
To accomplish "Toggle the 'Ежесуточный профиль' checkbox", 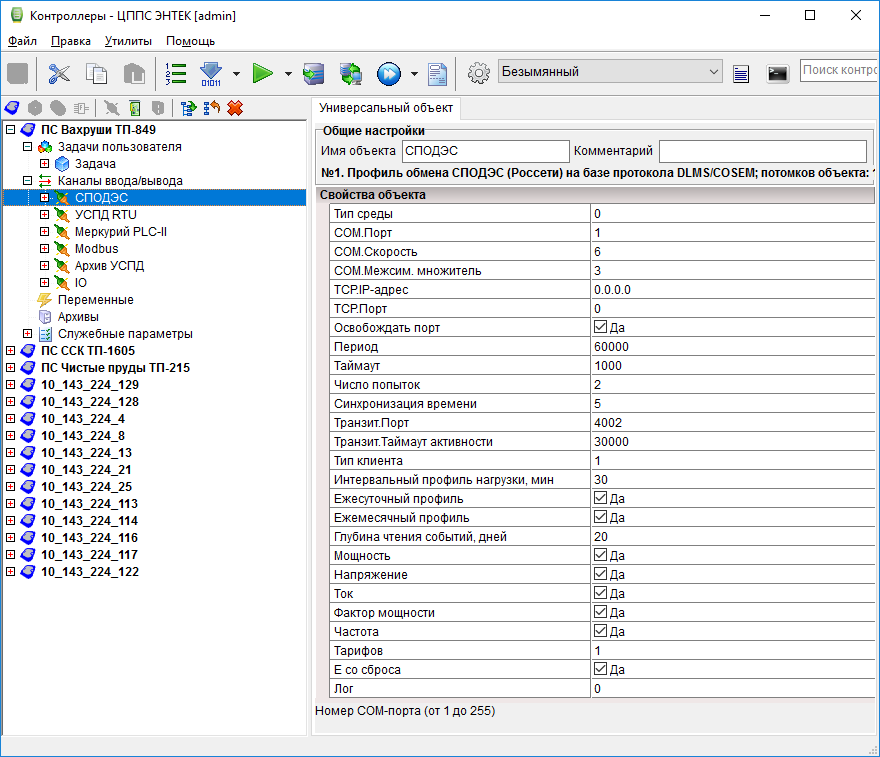I will coord(600,499).
